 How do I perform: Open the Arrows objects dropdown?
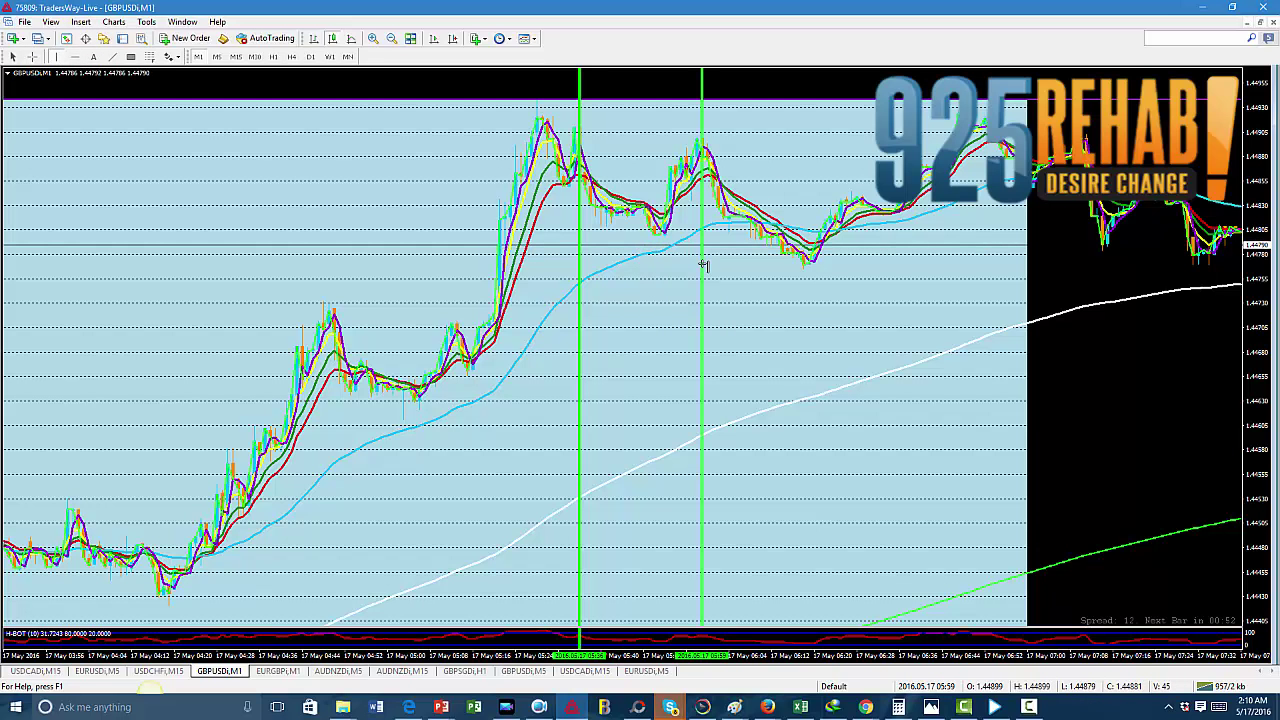click(171, 57)
